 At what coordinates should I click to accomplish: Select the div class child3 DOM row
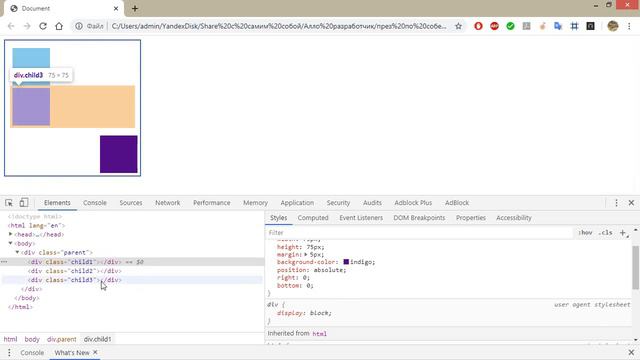tap(132, 280)
